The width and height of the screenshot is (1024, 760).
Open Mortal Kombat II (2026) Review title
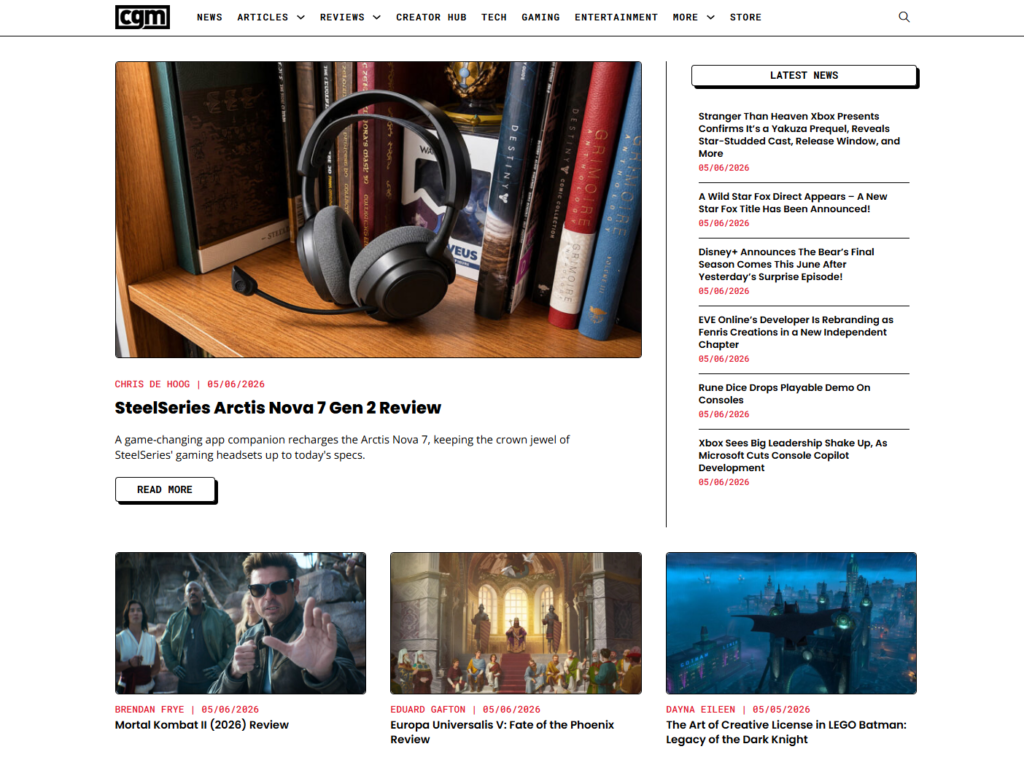click(x=202, y=725)
